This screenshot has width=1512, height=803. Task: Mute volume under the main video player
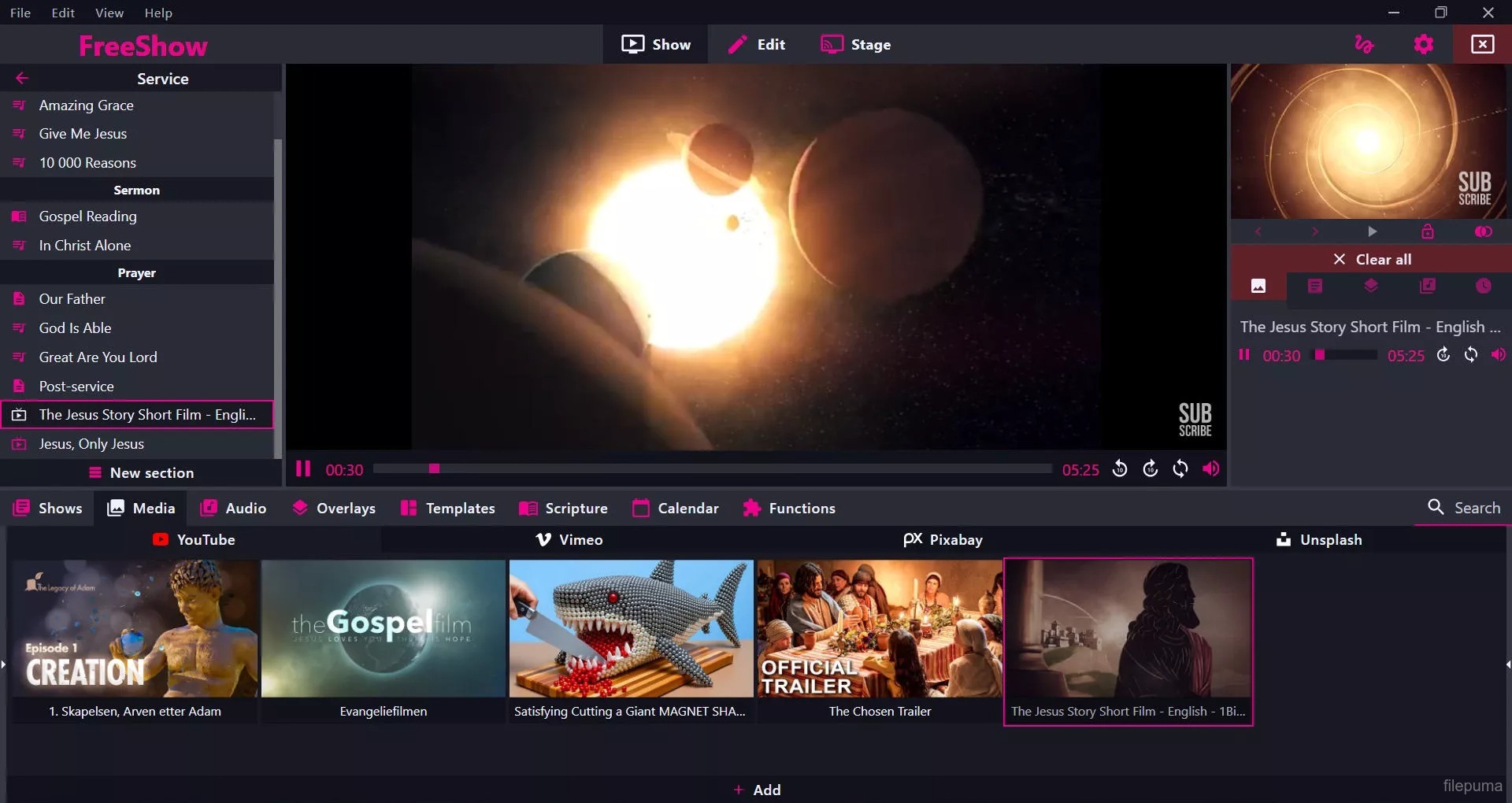pyautogui.click(x=1211, y=469)
